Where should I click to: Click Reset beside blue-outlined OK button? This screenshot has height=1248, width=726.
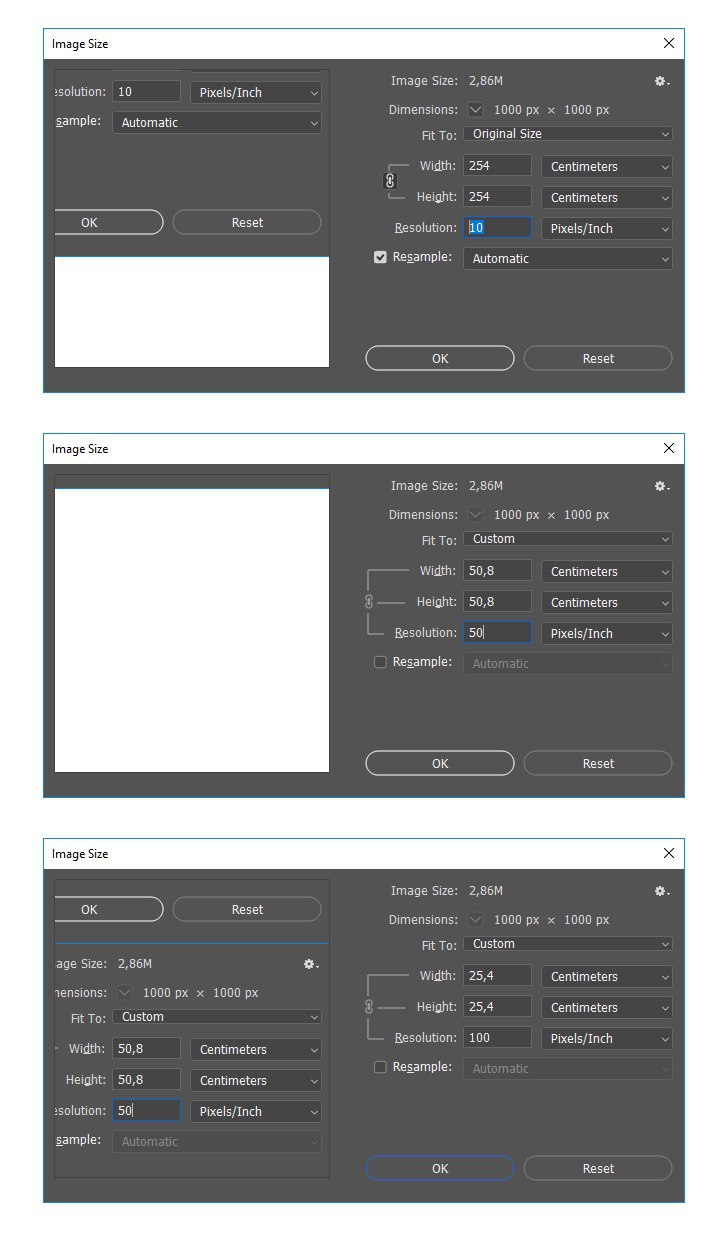(x=598, y=1168)
